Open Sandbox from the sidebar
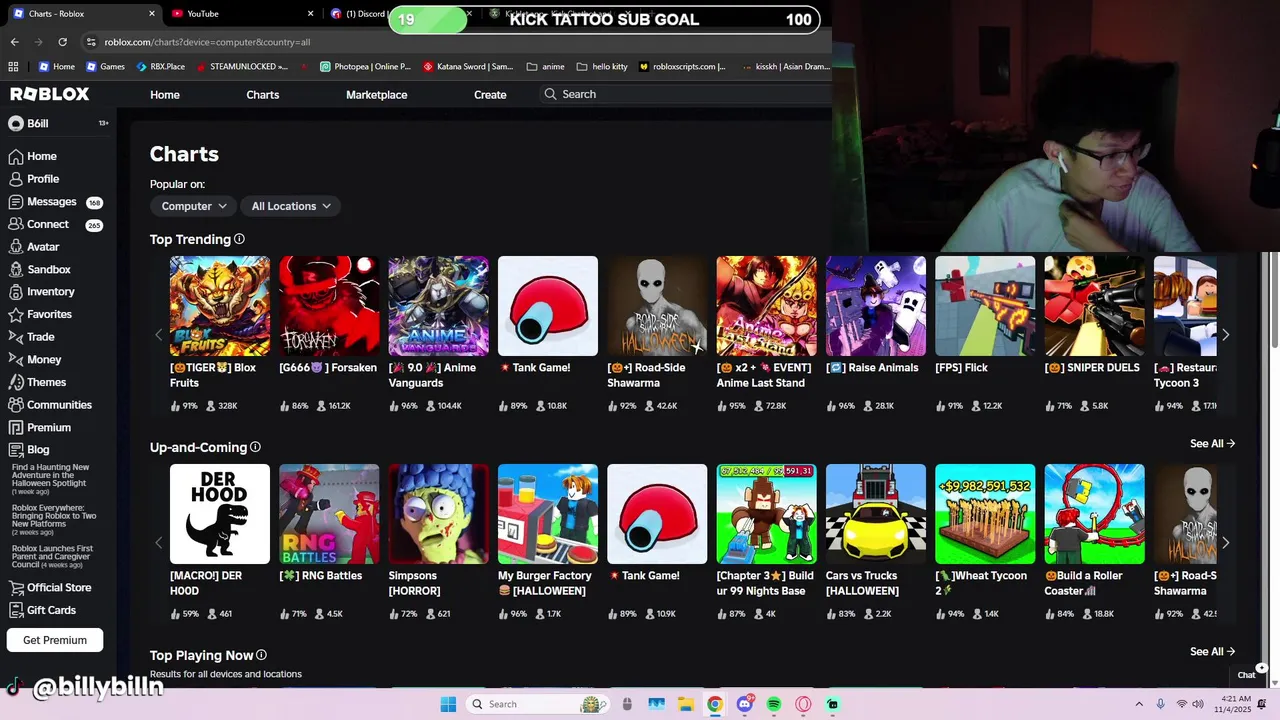The image size is (1280, 720). 40,269
